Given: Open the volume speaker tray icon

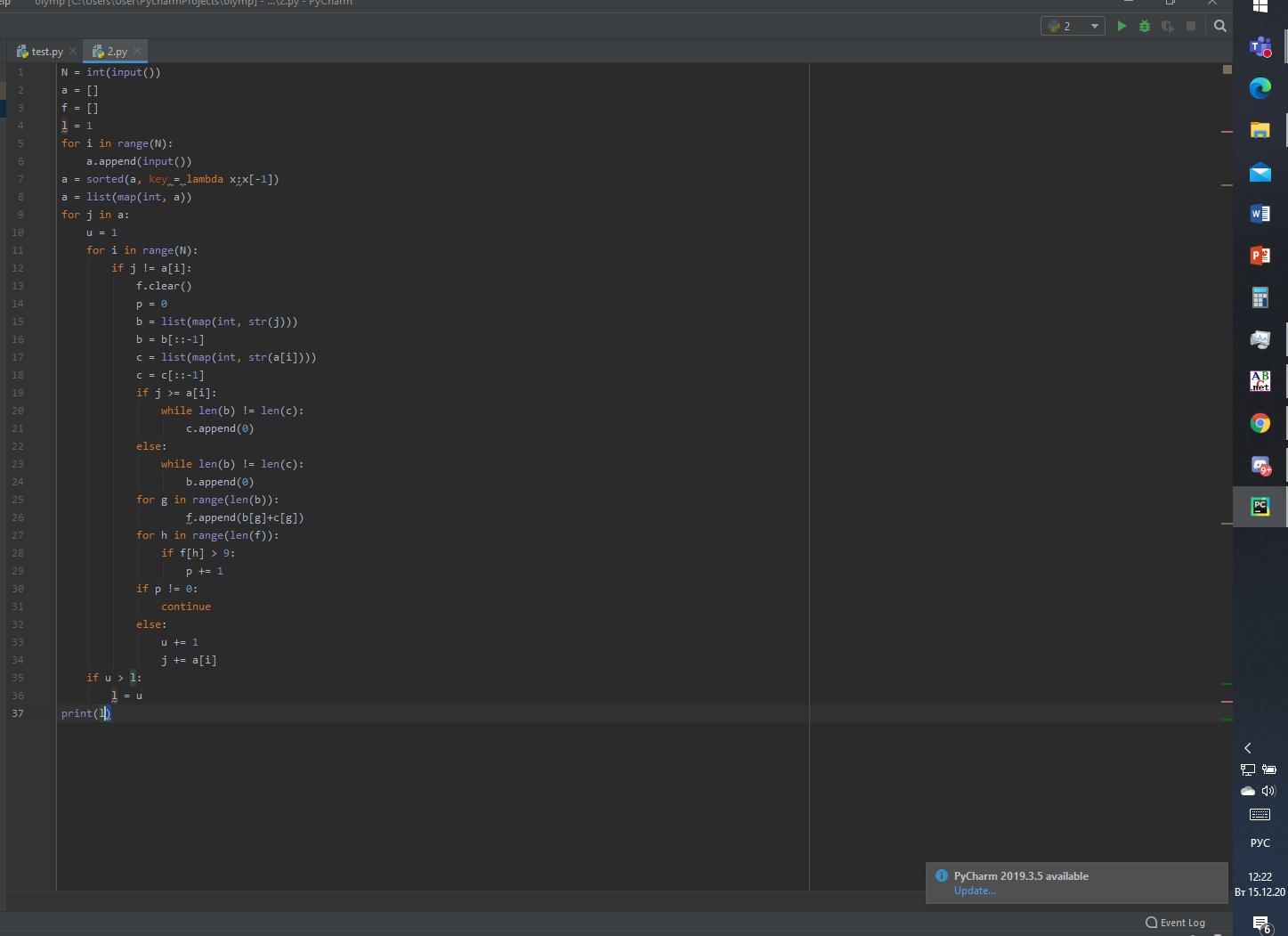Looking at the screenshot, I should click(1269, 791).
